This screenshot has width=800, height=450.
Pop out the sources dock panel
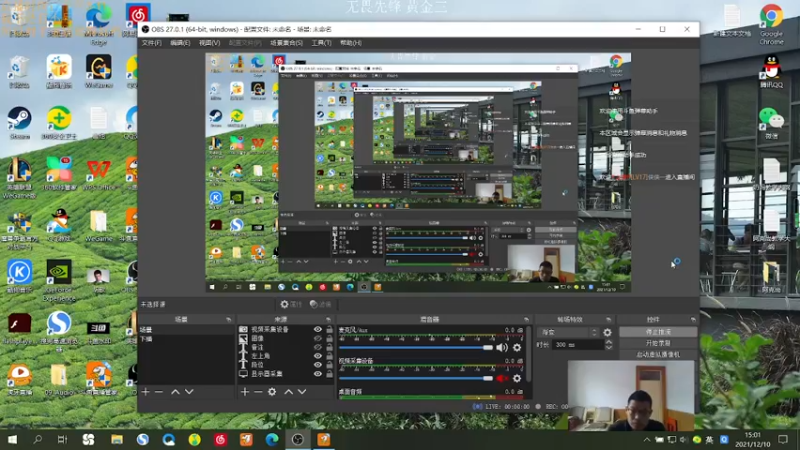328,319
